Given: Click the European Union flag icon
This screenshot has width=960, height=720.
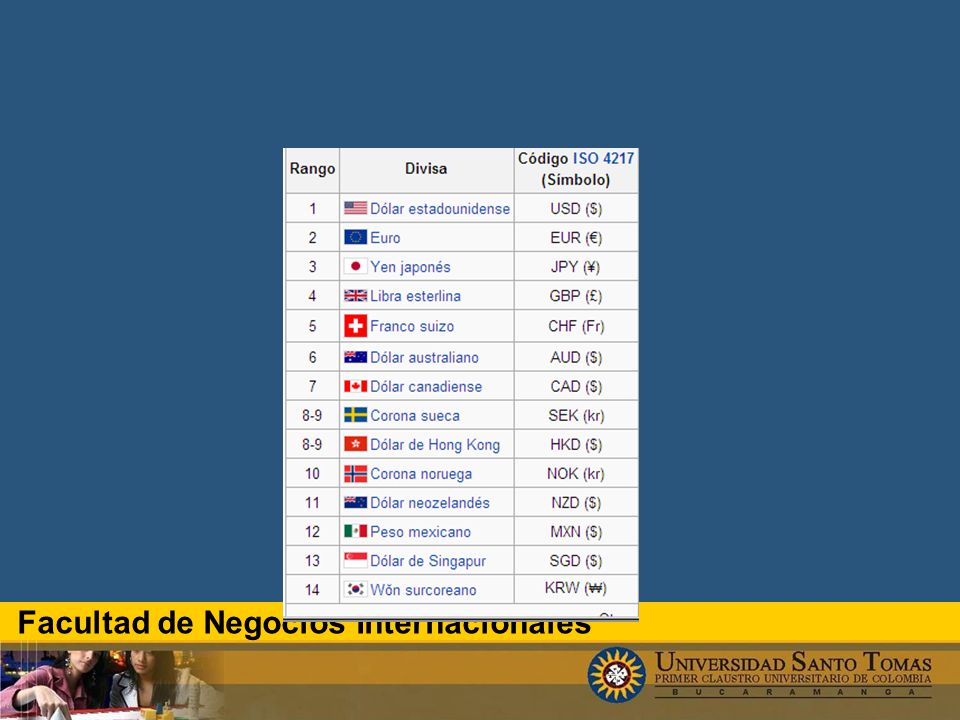Looking at the screenshot, I should click(x=355, y=237).
